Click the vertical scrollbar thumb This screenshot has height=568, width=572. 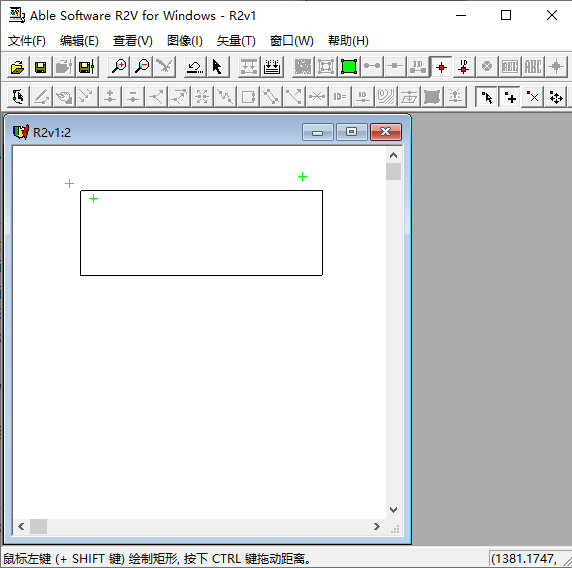click(393, 171)
